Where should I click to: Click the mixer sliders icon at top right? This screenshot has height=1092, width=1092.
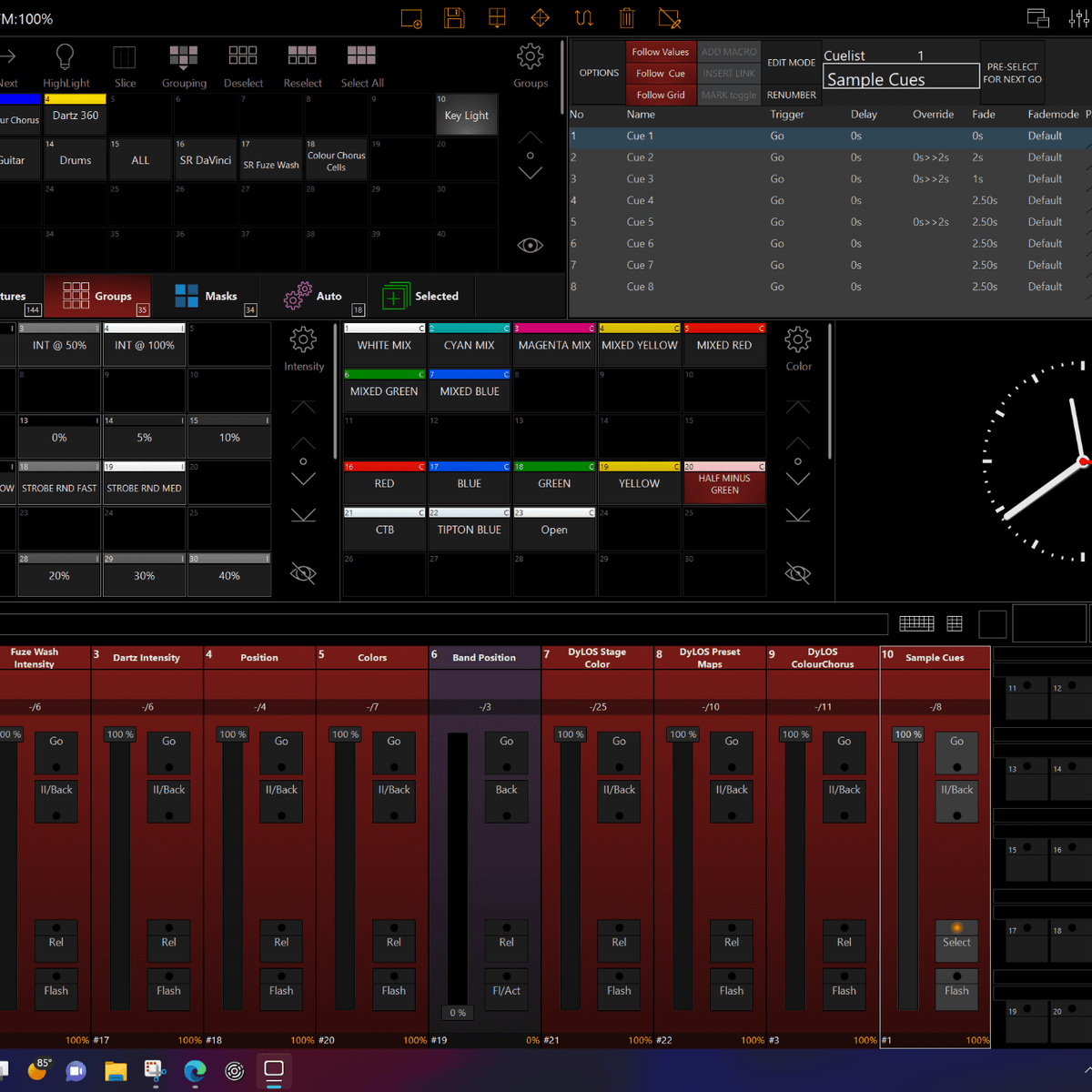(x=1078, y=18)
